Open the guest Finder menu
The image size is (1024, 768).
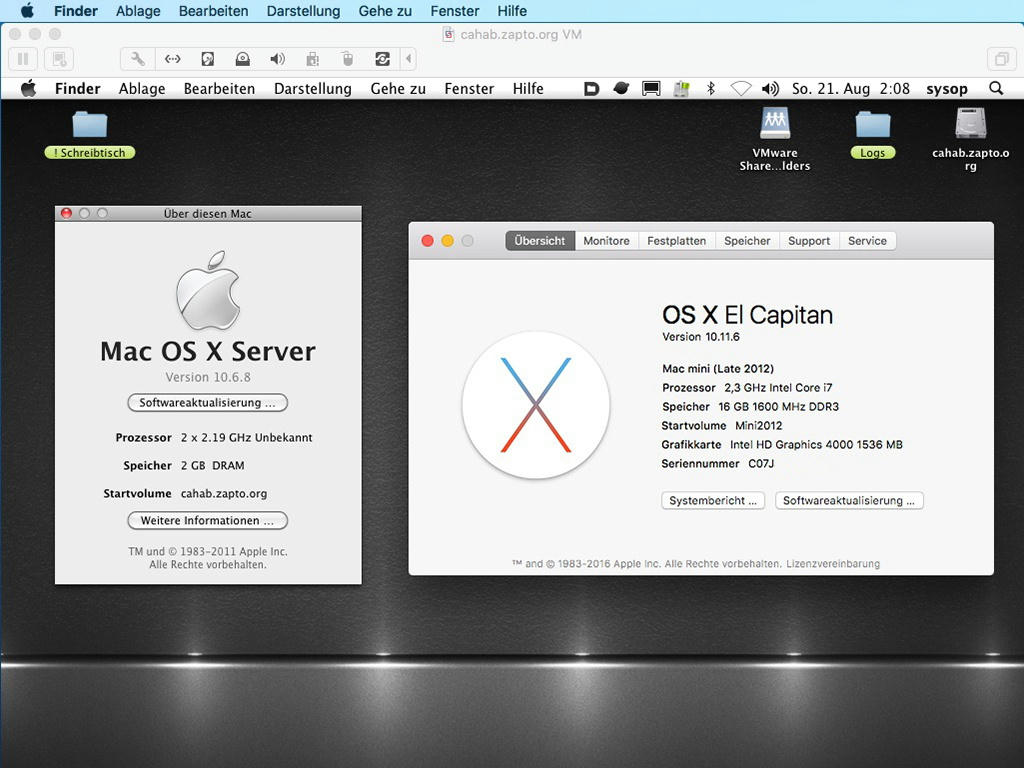[78, 89]
